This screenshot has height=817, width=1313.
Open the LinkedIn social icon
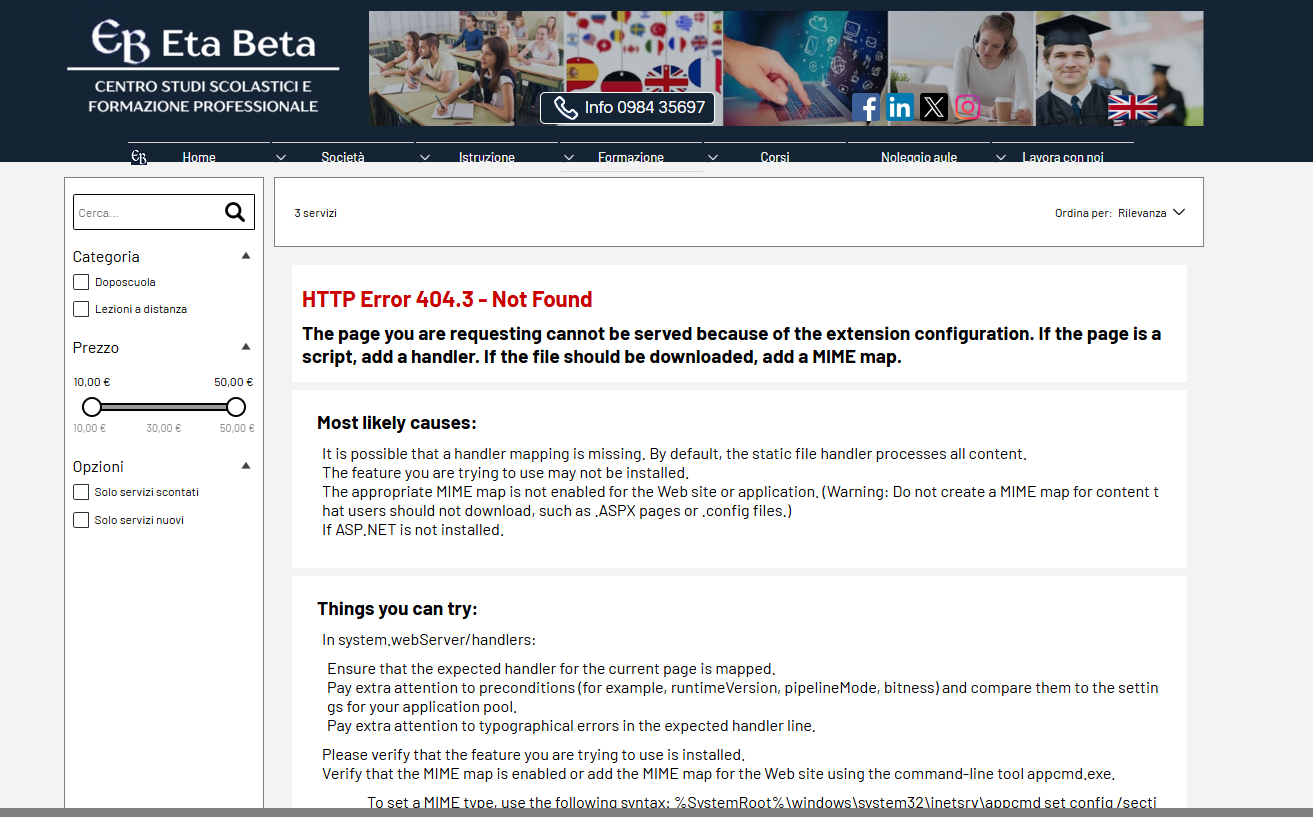900,107
